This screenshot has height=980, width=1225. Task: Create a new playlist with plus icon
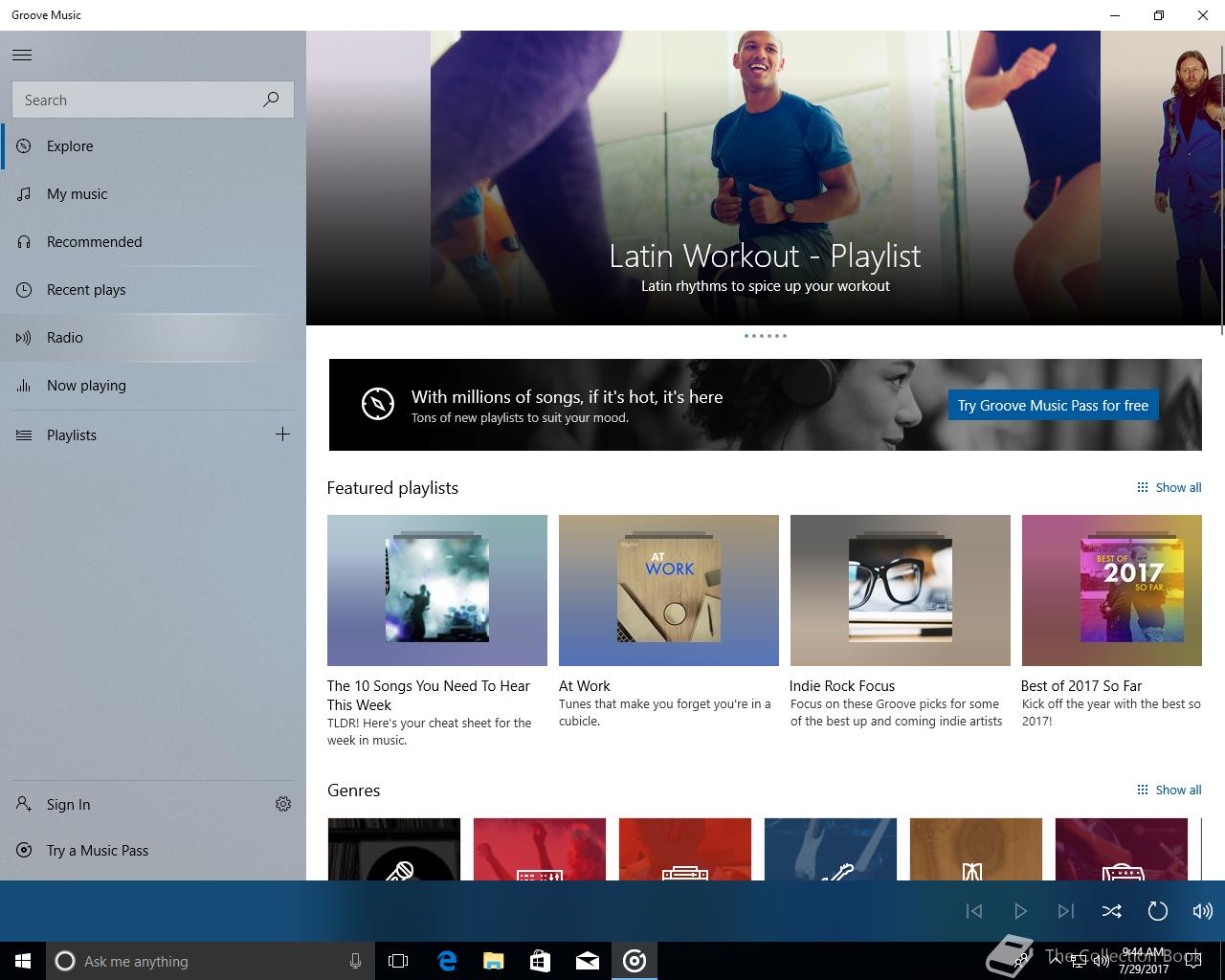coord(282,434)
